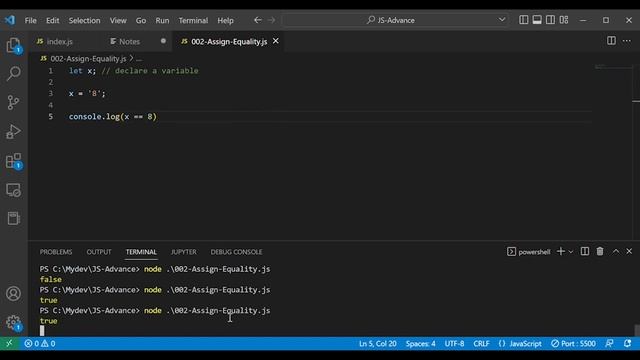Expand the command center dropdown chevron
The height and width of the screenshot is (360, 640).
(x=502, y=20)
